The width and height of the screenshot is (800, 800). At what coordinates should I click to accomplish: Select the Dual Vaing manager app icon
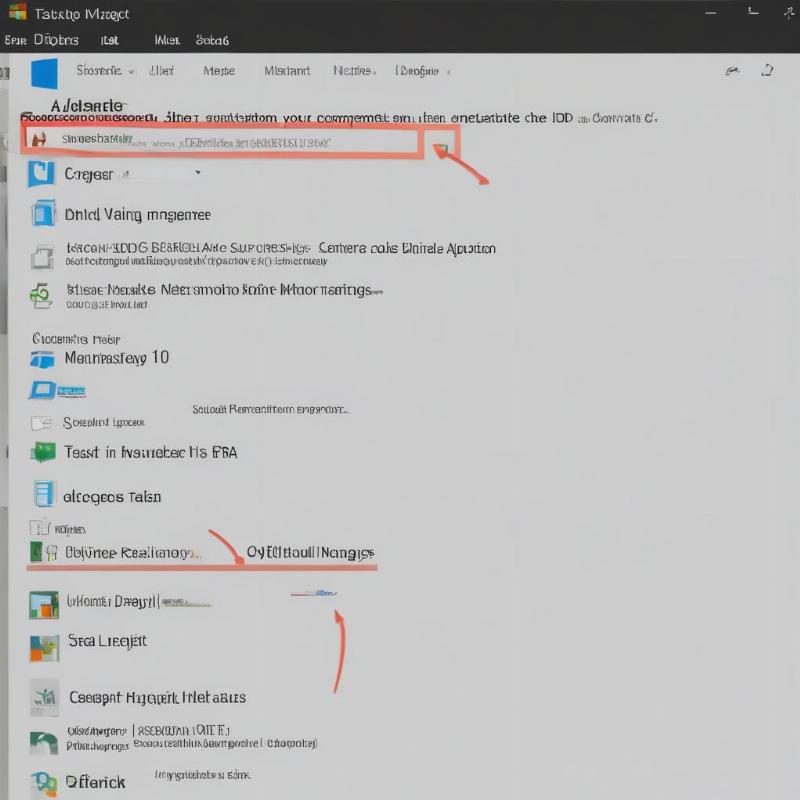tap(43, 214)
